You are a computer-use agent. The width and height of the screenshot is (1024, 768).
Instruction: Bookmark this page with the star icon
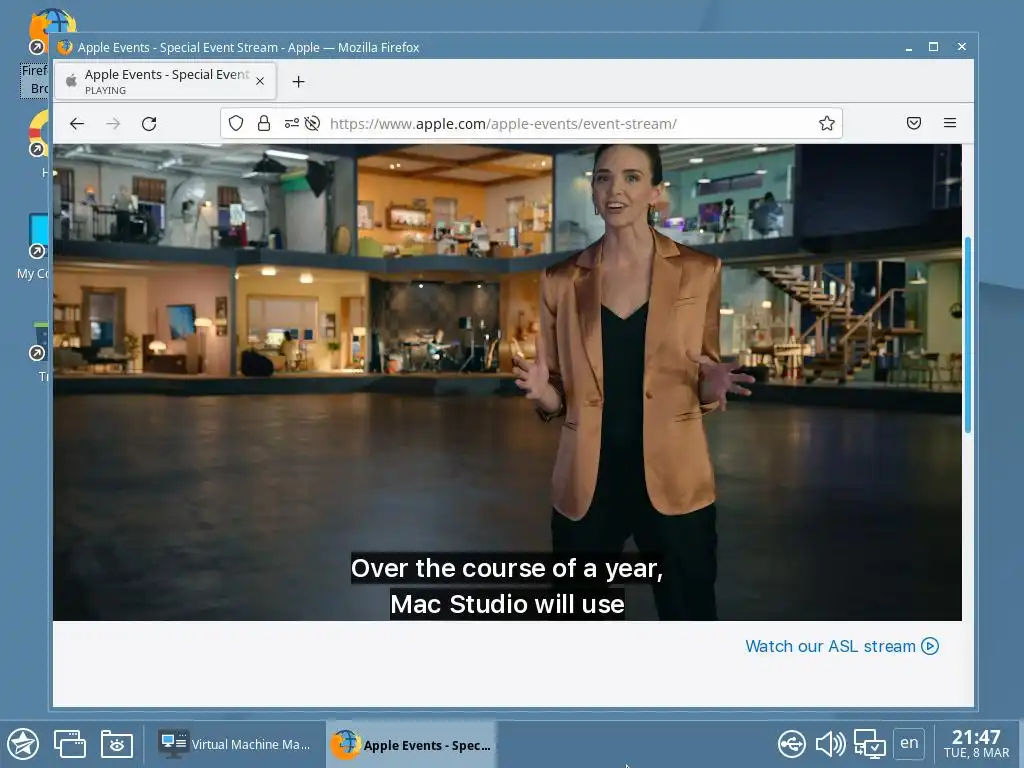[827, 123]
